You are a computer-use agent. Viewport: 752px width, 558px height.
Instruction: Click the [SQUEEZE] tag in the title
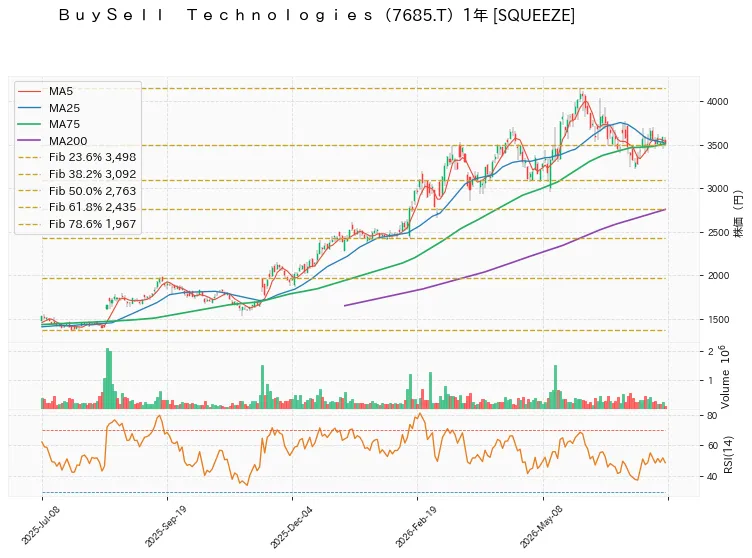pyautogui.click(x=533, y=15)
